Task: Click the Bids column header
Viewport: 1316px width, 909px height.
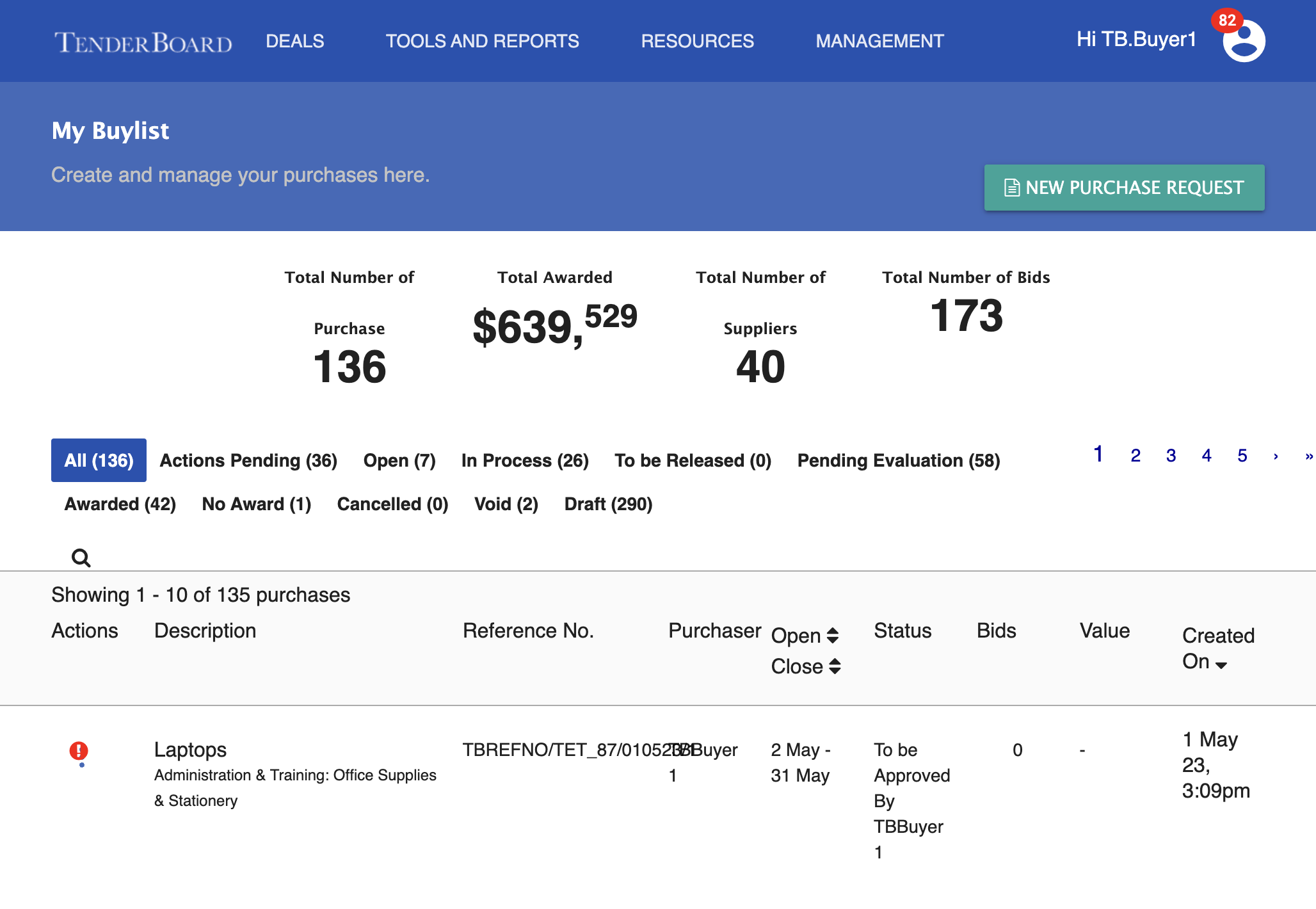Action: pos(996,631)
